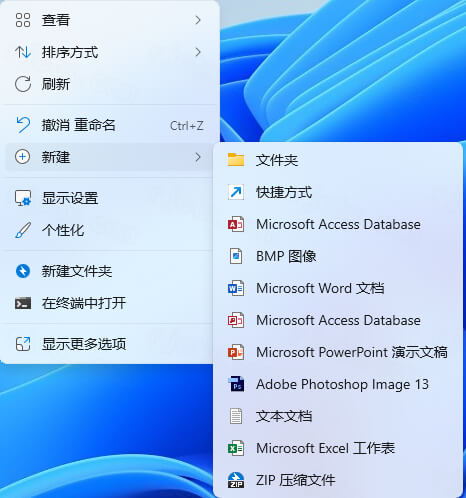Click the up-down arrows icon for 排序方式
The width and height of the screenshot is (466, 498).
click(23, 52)
